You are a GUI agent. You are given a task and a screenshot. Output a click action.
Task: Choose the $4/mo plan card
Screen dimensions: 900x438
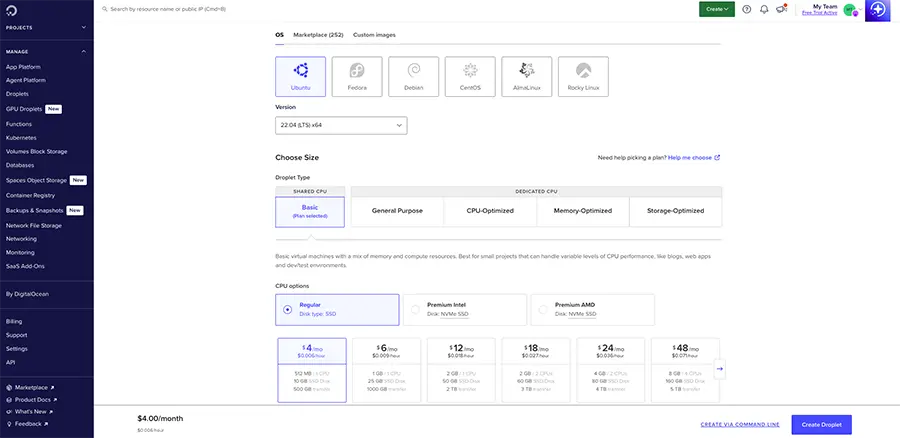(x=312, y=370)
